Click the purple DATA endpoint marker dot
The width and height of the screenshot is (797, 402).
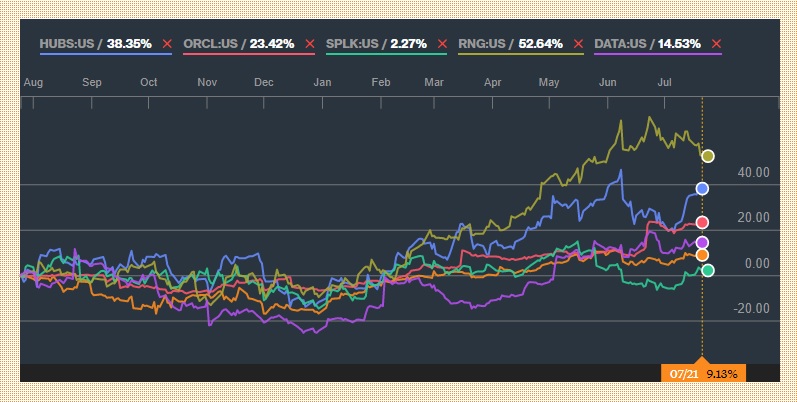(702, 243)
